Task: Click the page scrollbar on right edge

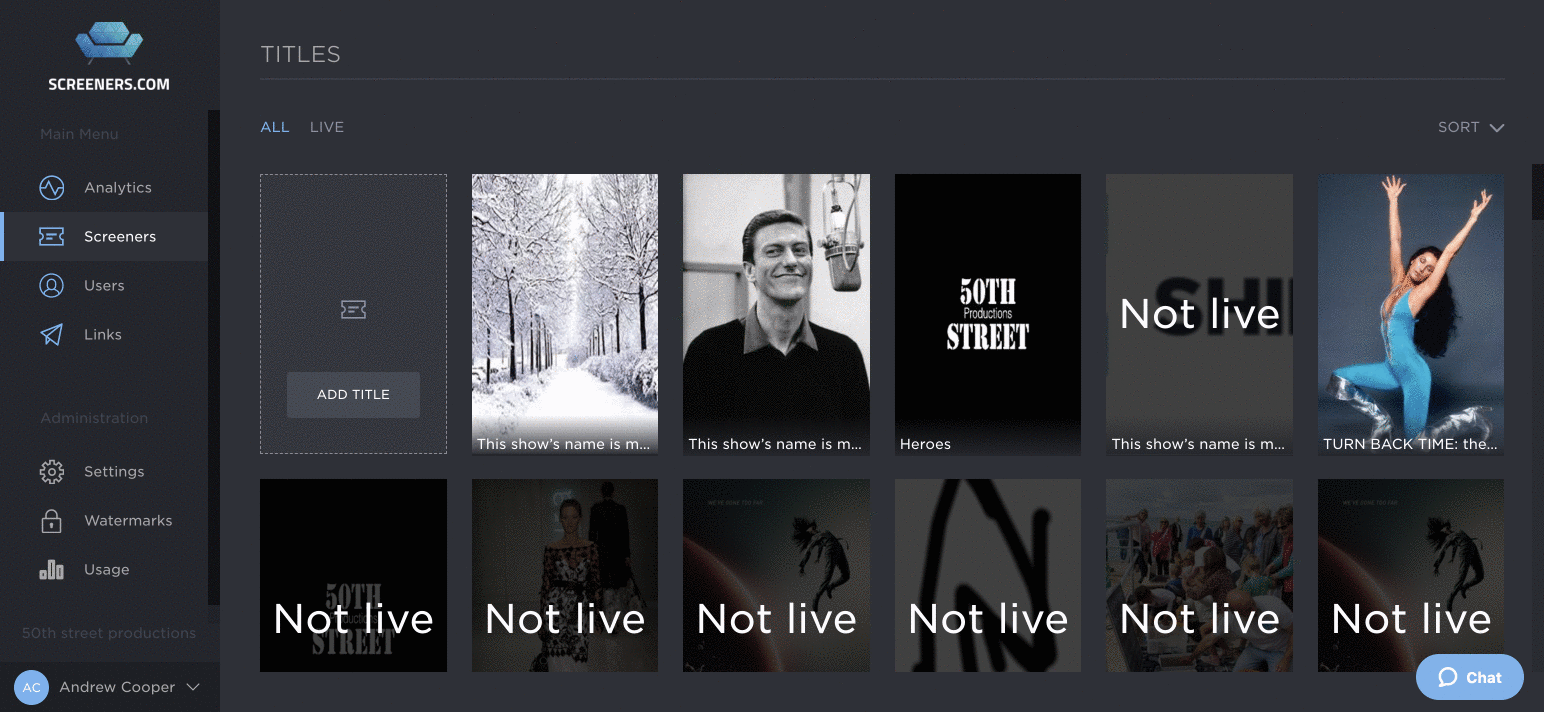Action: coord(1538,192)
